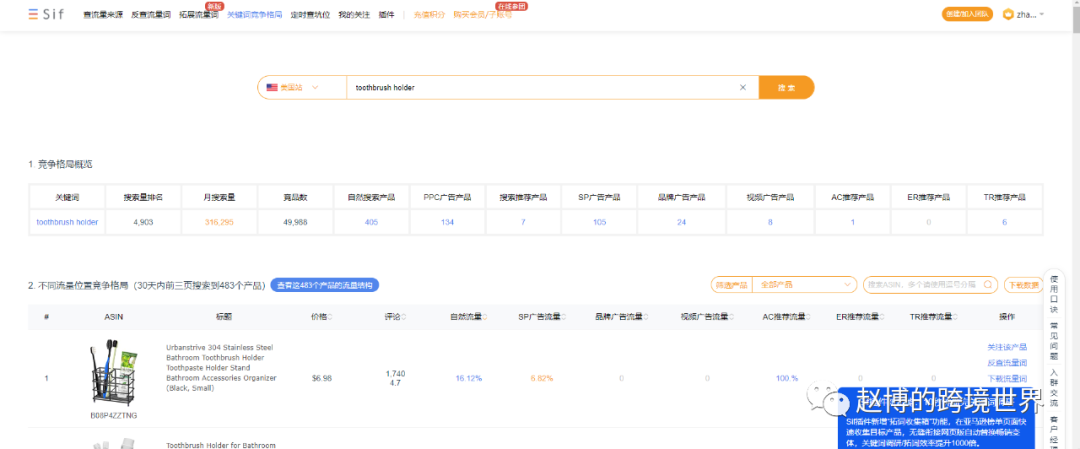1080x449 pixels.
Task: Click AC recommended traffic value 100.%
Action: [x=787, y=378]
